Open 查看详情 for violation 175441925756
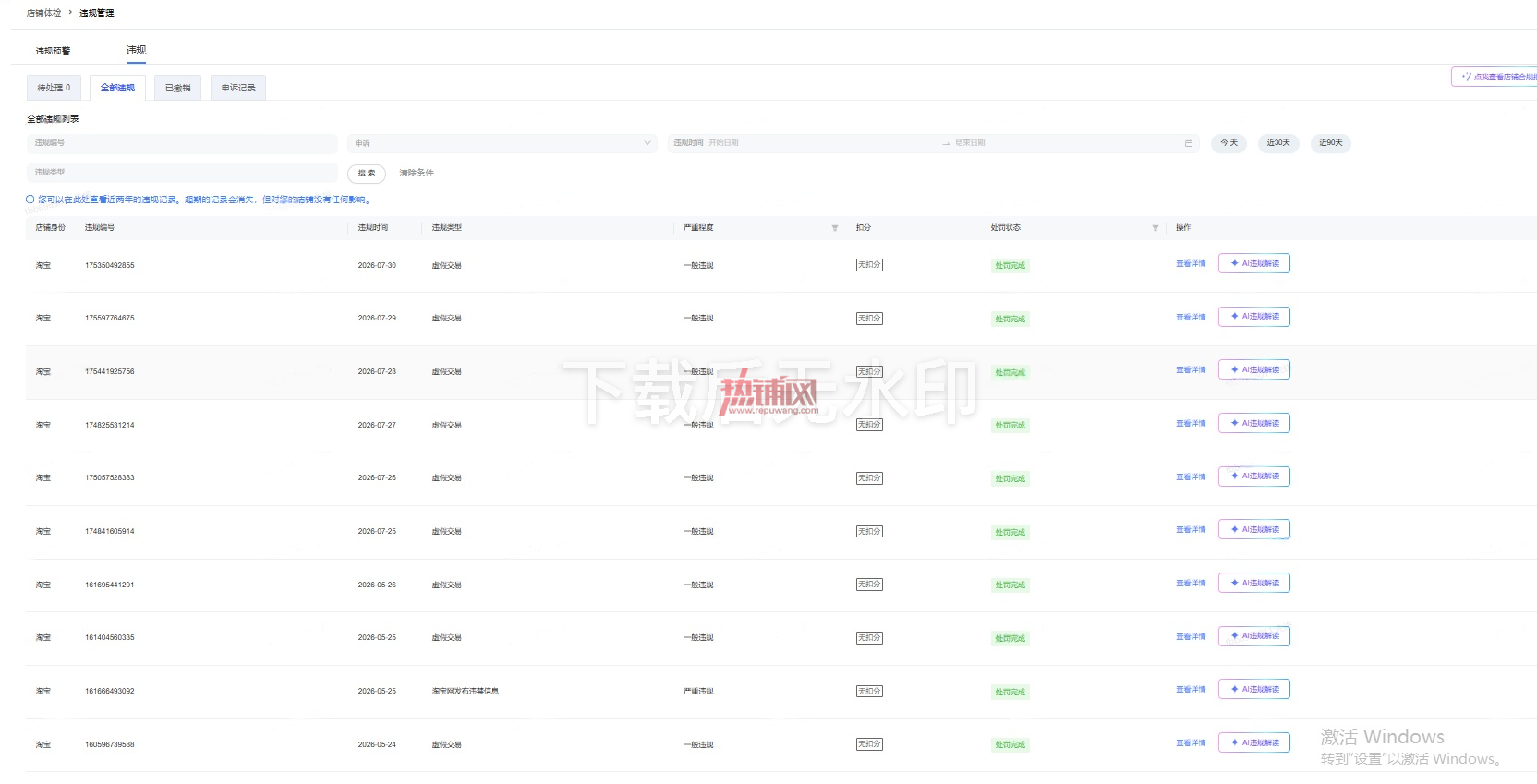1537x784 pixels. pos(1191,370)
